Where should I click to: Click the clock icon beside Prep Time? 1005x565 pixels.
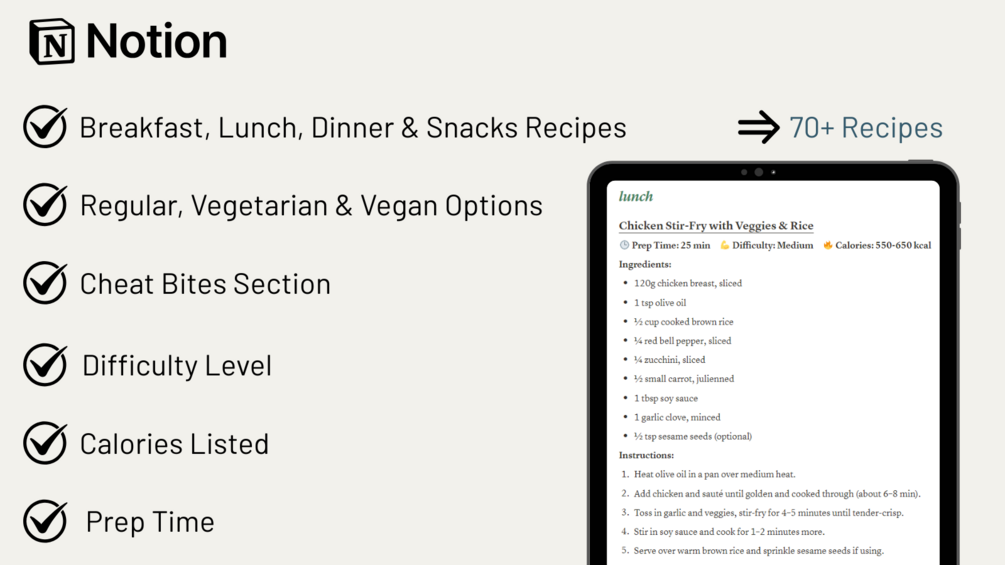[x=624, y=245]
